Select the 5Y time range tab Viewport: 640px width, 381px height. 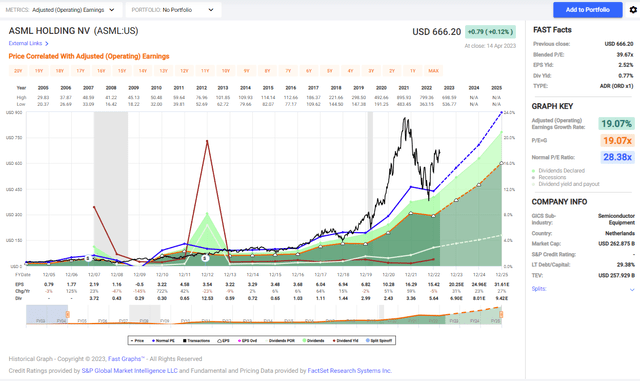pyautogui.click(x=330, y=71)
